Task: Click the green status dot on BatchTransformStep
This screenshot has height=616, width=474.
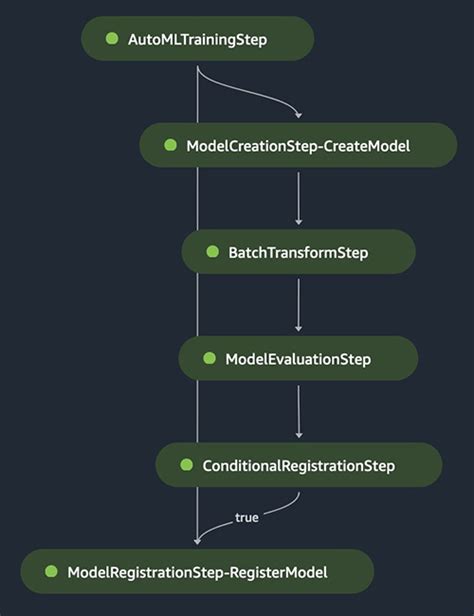Action: tap(212, 251)
